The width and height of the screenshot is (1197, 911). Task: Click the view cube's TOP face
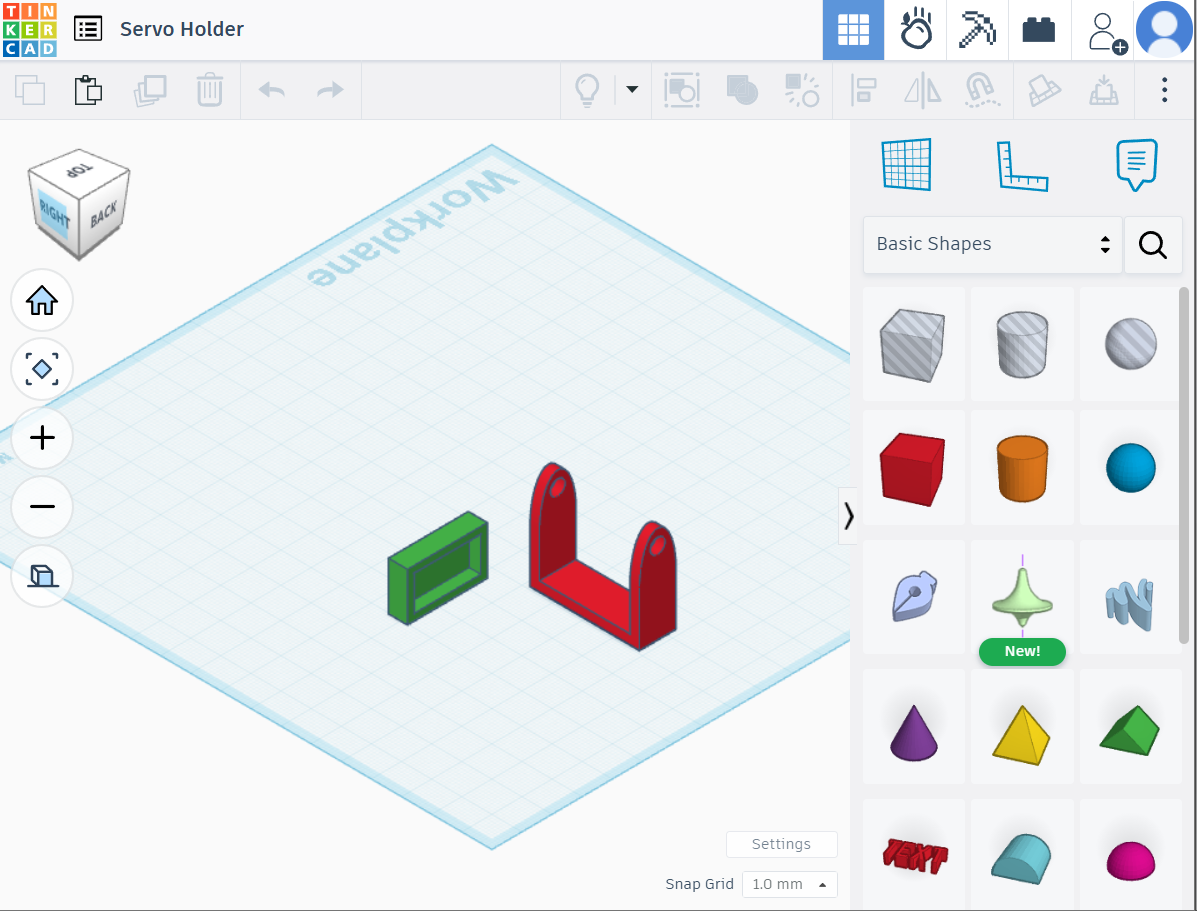(79, 170)
